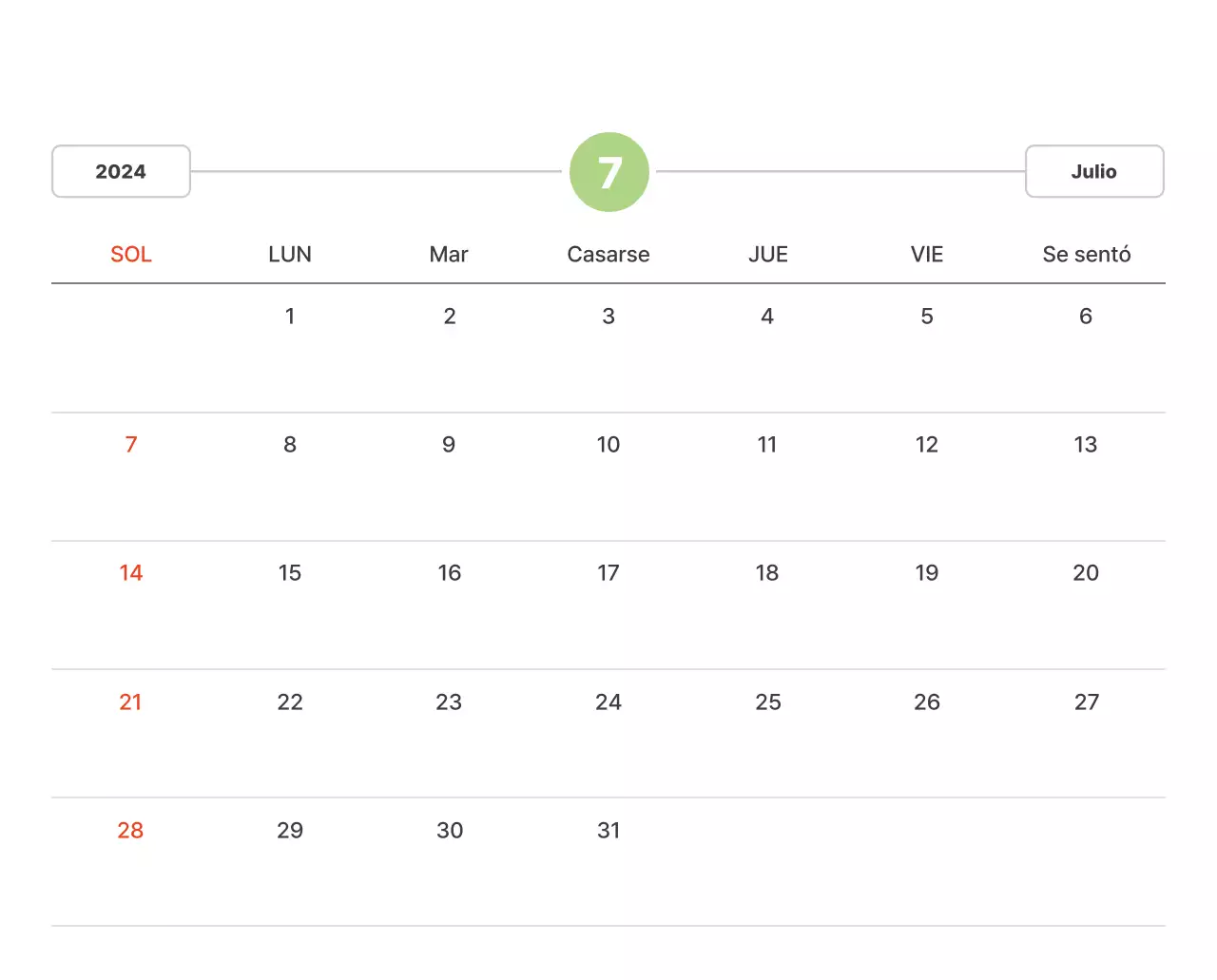1217x980 pixels.
Task: Click the red date 21
Action: [131, 701]
